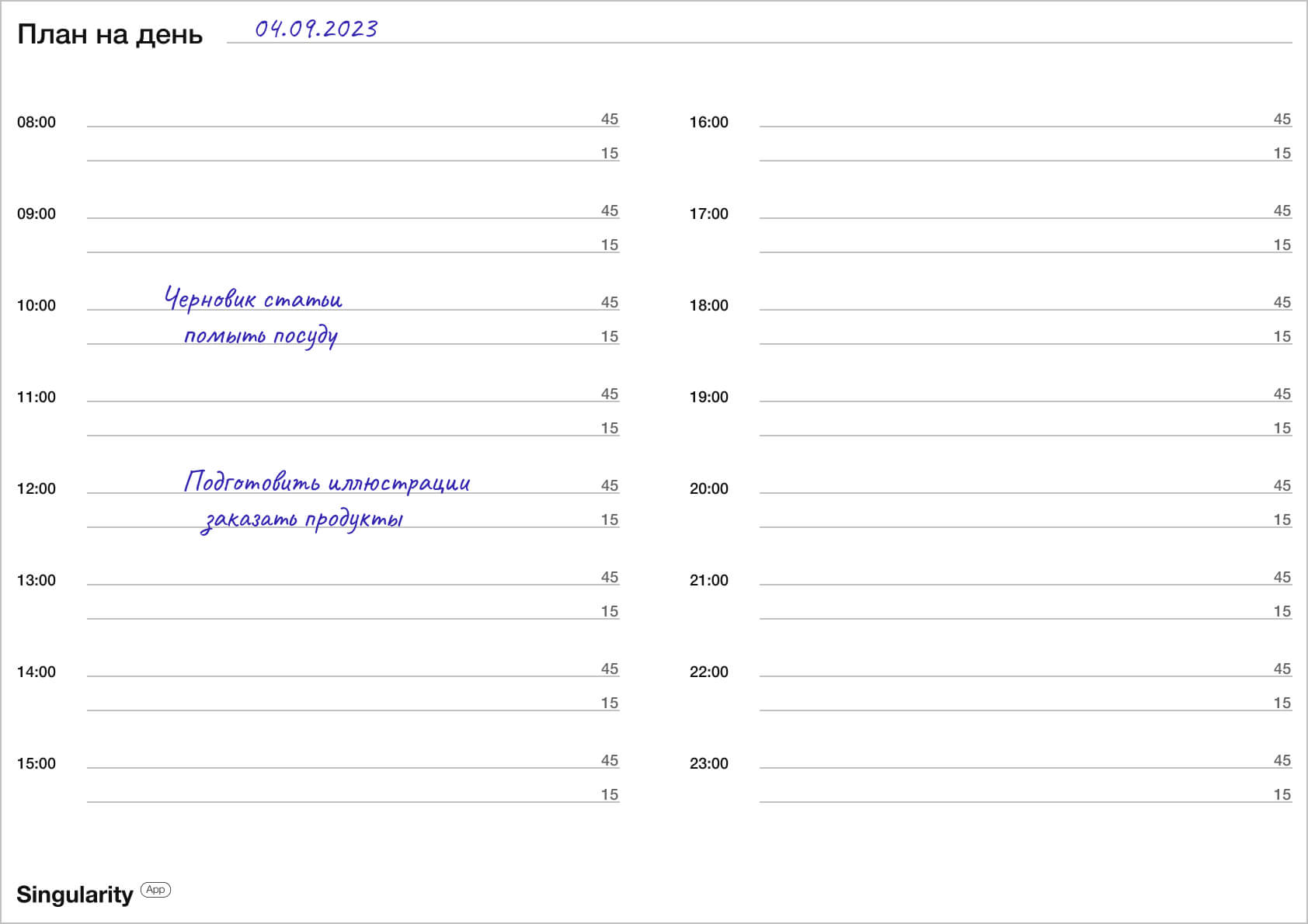Click the 15 marker under the 23:00 row
The image size is (1308, 924).
pyautogui.click(x=1282, y=794)
